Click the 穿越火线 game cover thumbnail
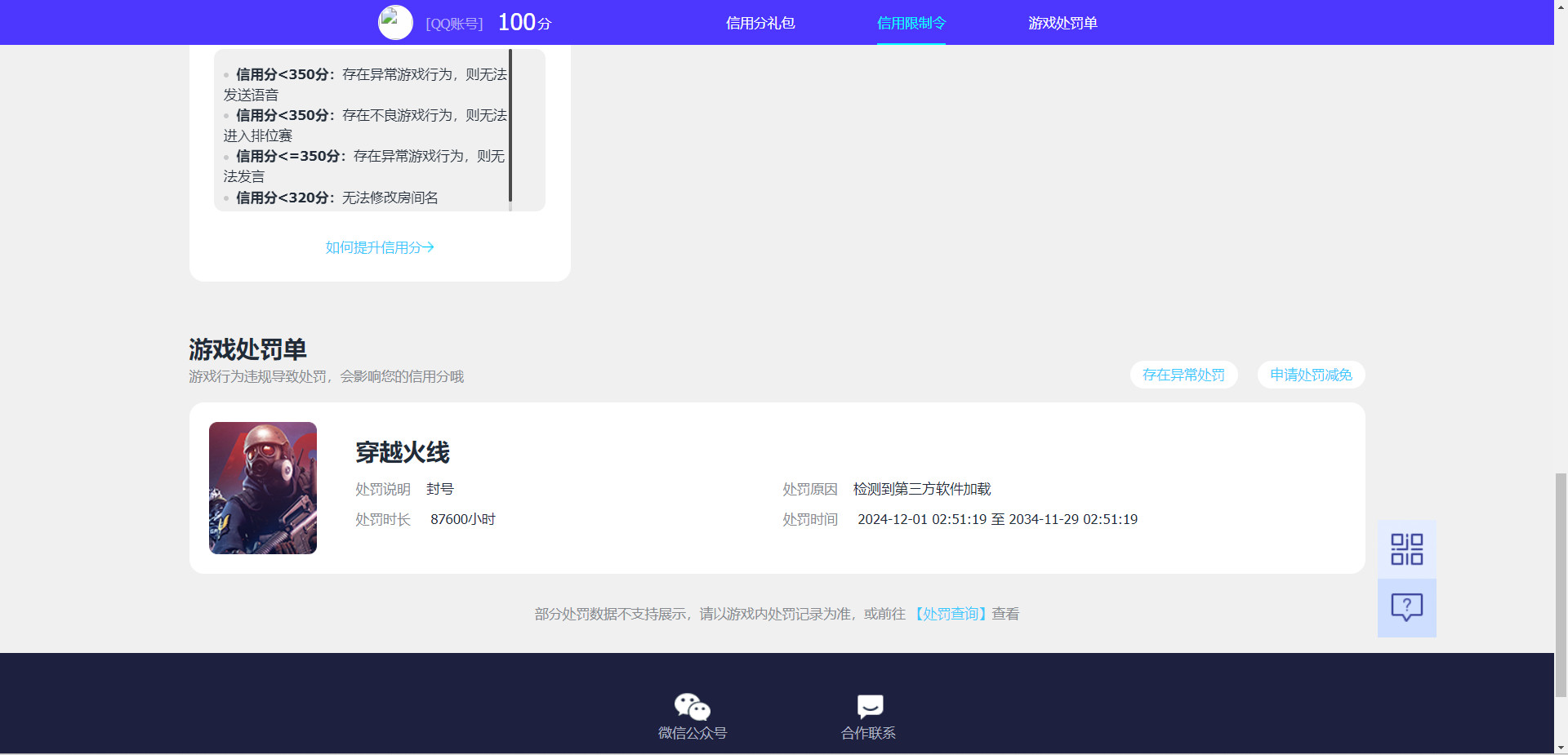Image resolution: width=1568 pixels, height=755 pixels. click(x=263, y=488)
